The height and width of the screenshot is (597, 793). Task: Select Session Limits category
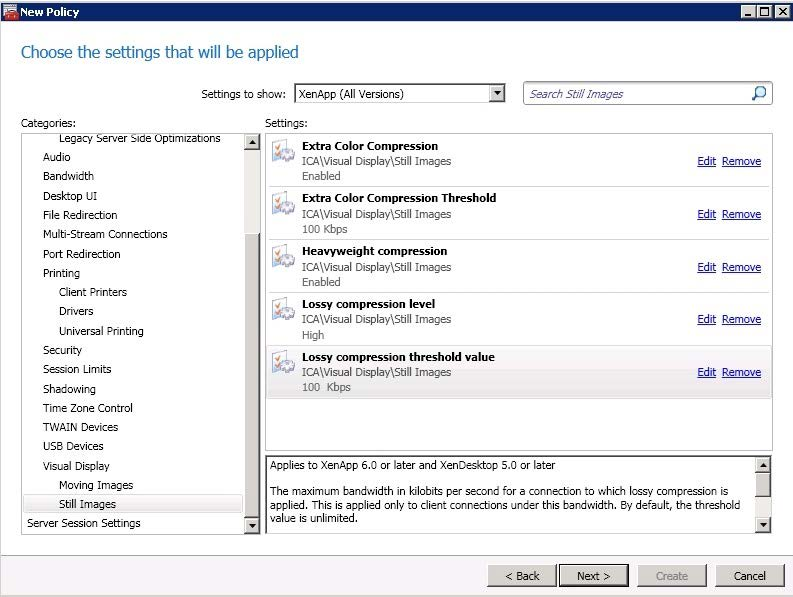[77, 369]
